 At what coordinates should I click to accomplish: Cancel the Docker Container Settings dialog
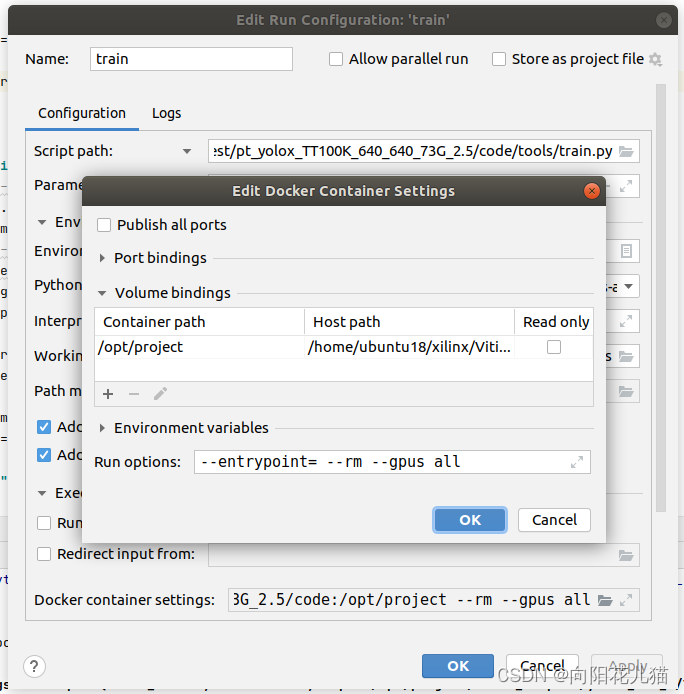[554, 520]
